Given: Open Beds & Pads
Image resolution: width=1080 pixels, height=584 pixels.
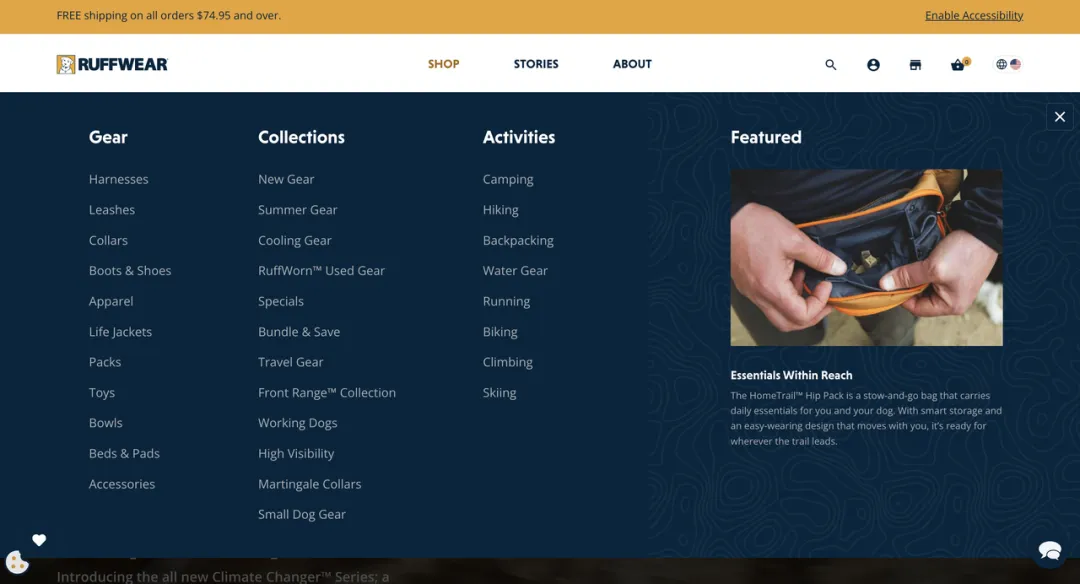Looking at the screenshot, I should [124, 453].
